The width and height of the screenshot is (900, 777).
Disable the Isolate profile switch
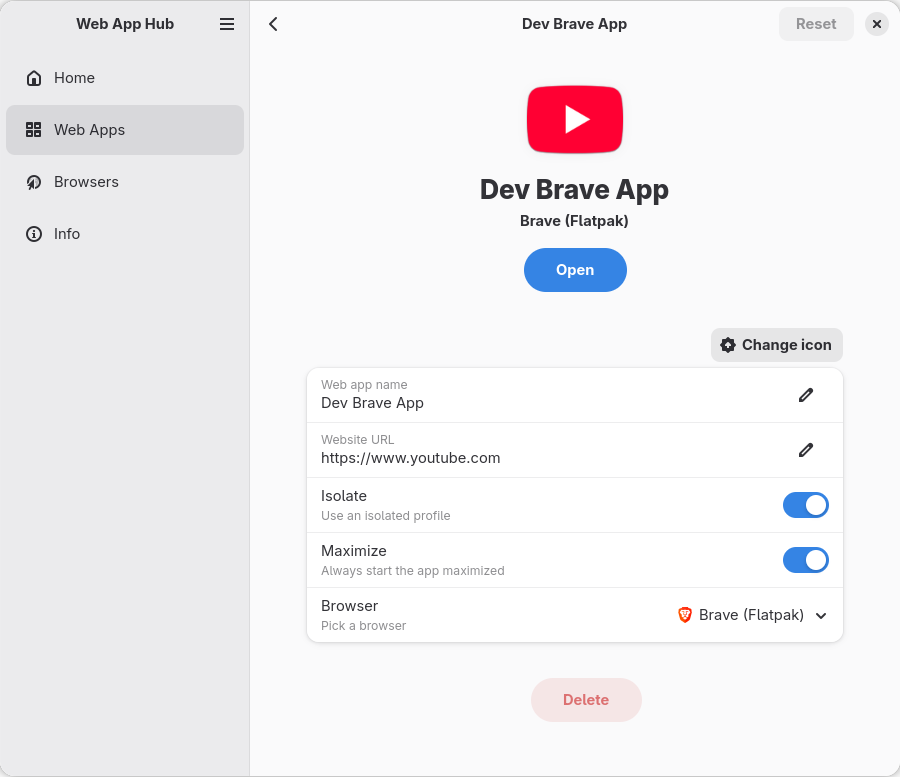805,505
